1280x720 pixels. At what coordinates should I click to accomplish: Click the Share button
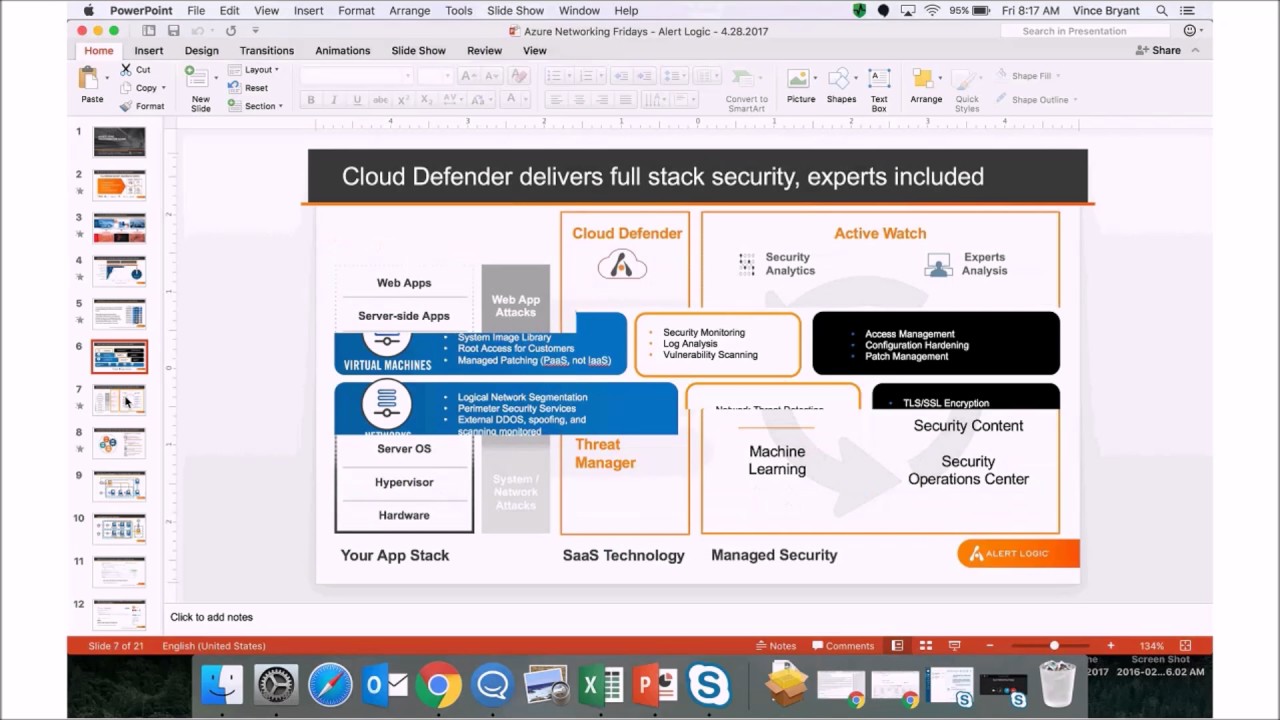pos(1158,50)
